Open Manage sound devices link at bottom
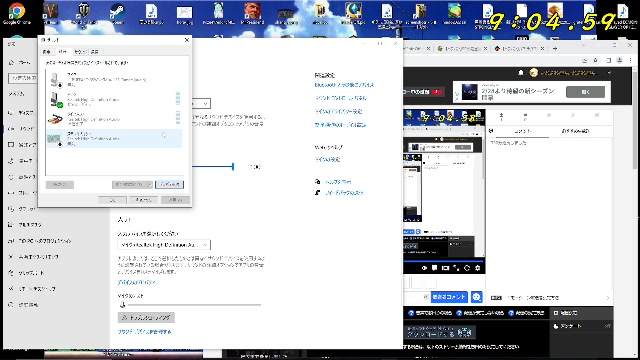640x360 pixels. [144, 332]
